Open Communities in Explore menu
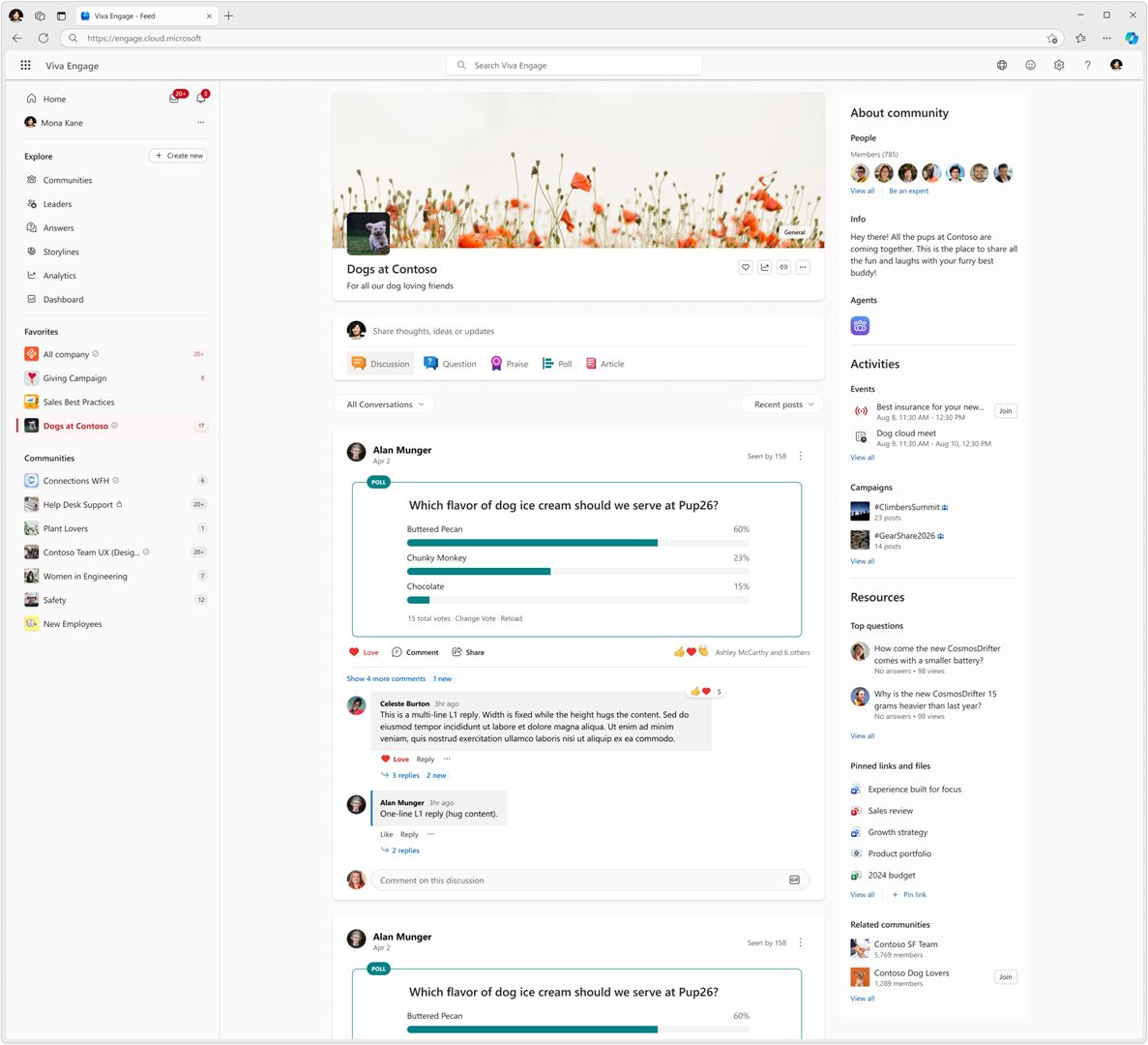The width and height of the screenshot is (1148, 1045). [68, 180]
